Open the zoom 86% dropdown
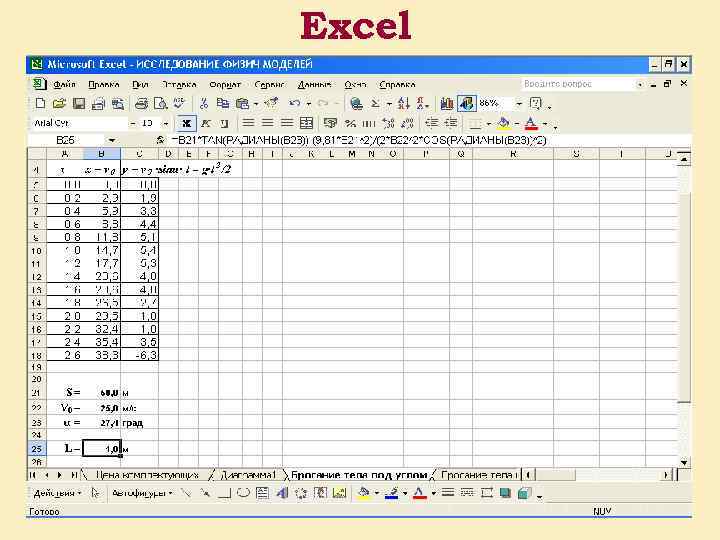720x540 pixels. (x=519, y=104)
